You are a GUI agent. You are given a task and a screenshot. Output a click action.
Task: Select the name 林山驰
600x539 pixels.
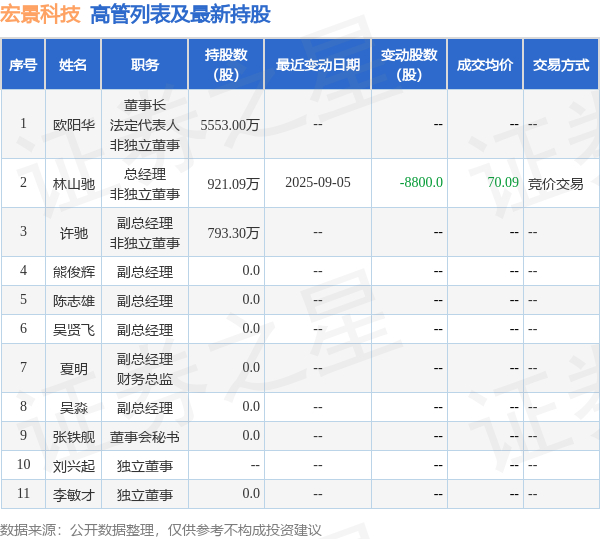(x=74, y=184)
